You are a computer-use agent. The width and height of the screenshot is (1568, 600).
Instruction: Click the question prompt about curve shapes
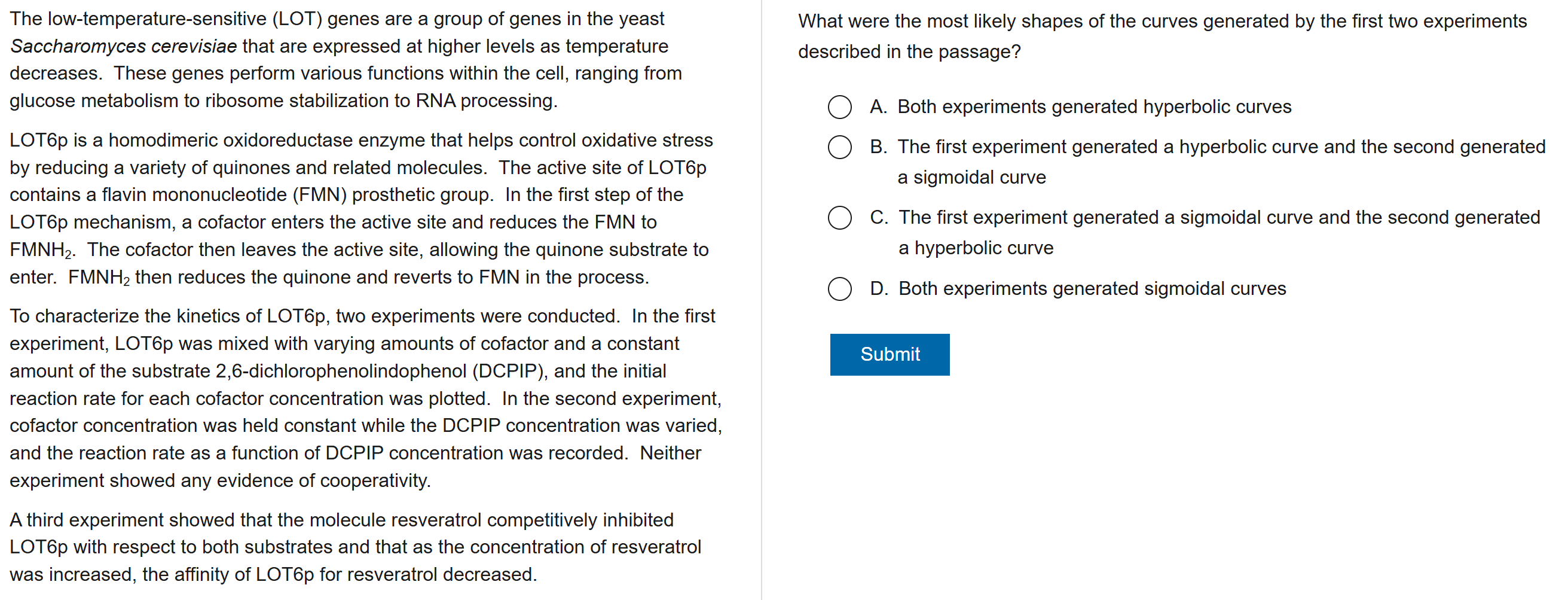1162,36
